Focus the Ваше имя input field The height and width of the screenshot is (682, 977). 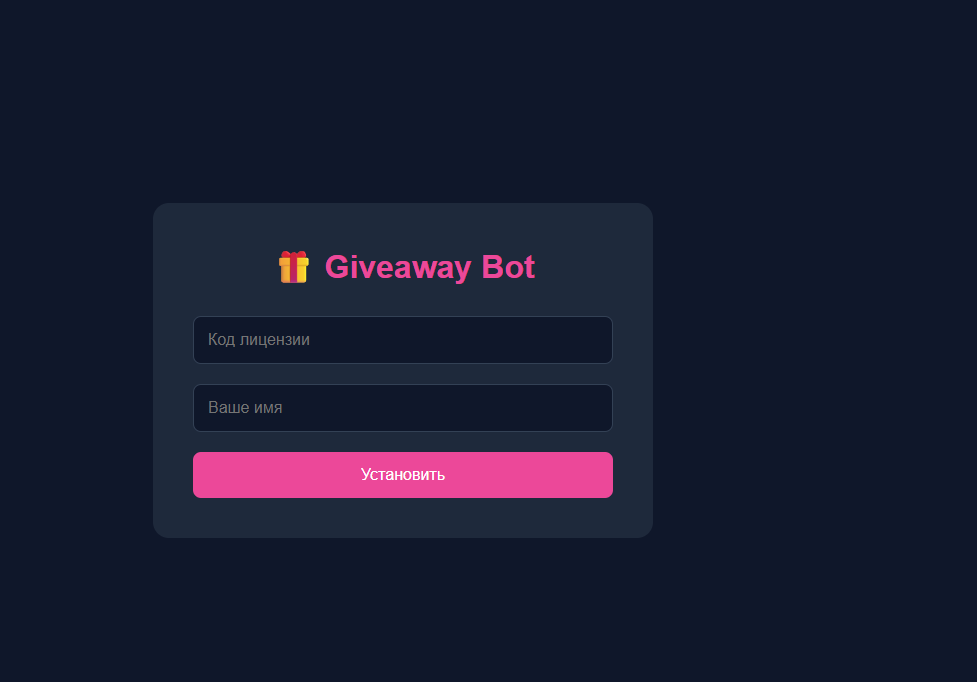[x=403, y=408]
